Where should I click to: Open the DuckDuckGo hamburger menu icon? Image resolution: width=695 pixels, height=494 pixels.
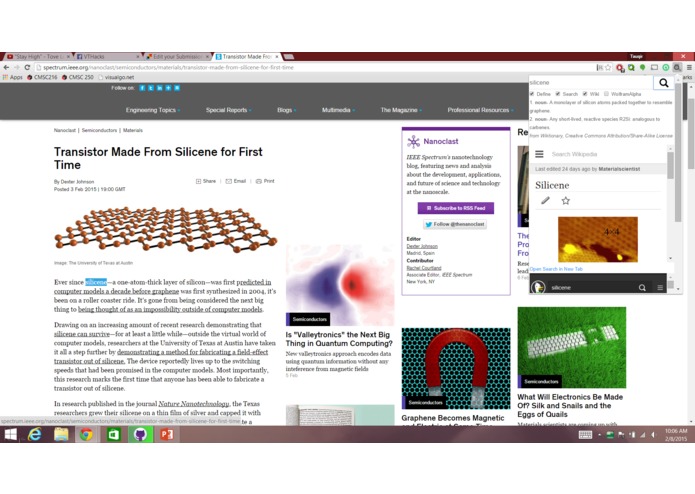click(x=660, y=288)
